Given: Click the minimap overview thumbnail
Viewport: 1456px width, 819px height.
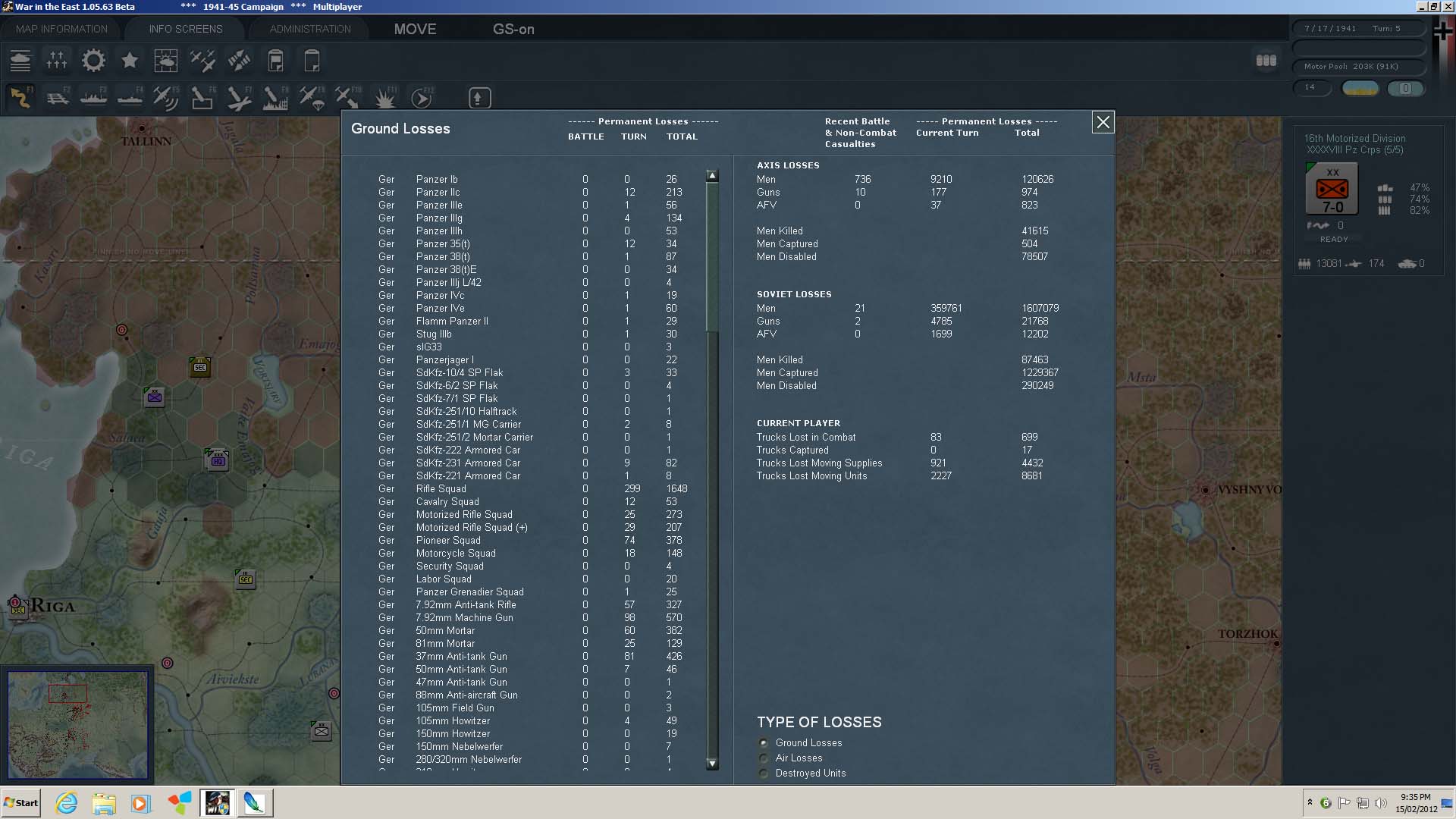Looking at the screenshot, I should [x=78, y=724].
